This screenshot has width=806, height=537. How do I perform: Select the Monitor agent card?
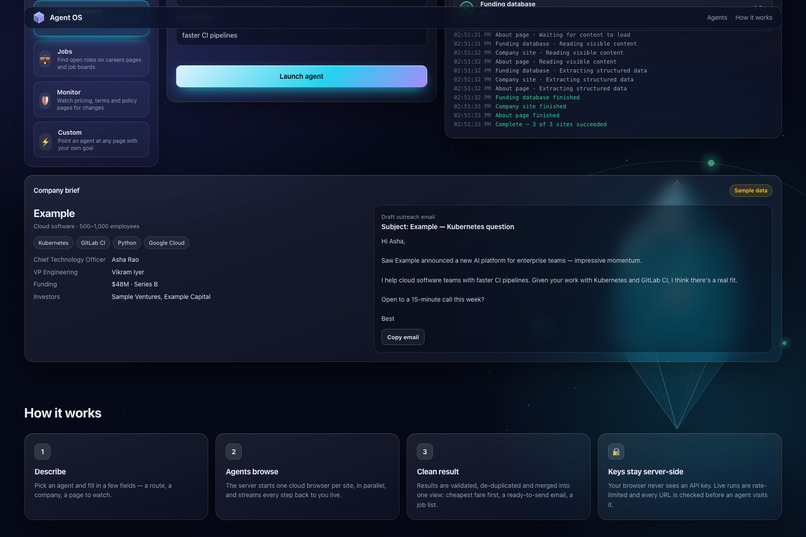pyautogui.click(x=91, y=100)
